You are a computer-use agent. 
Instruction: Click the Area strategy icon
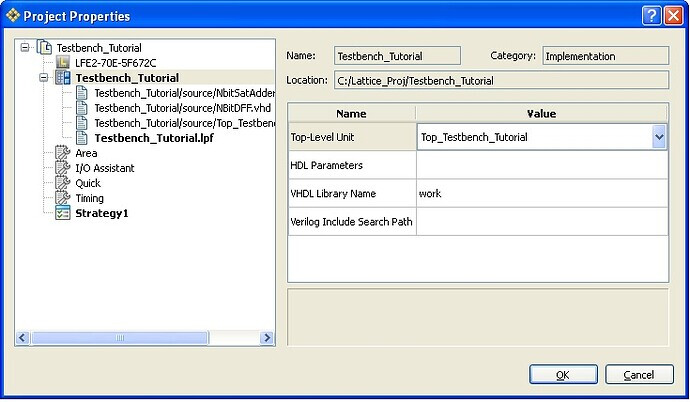62,153
